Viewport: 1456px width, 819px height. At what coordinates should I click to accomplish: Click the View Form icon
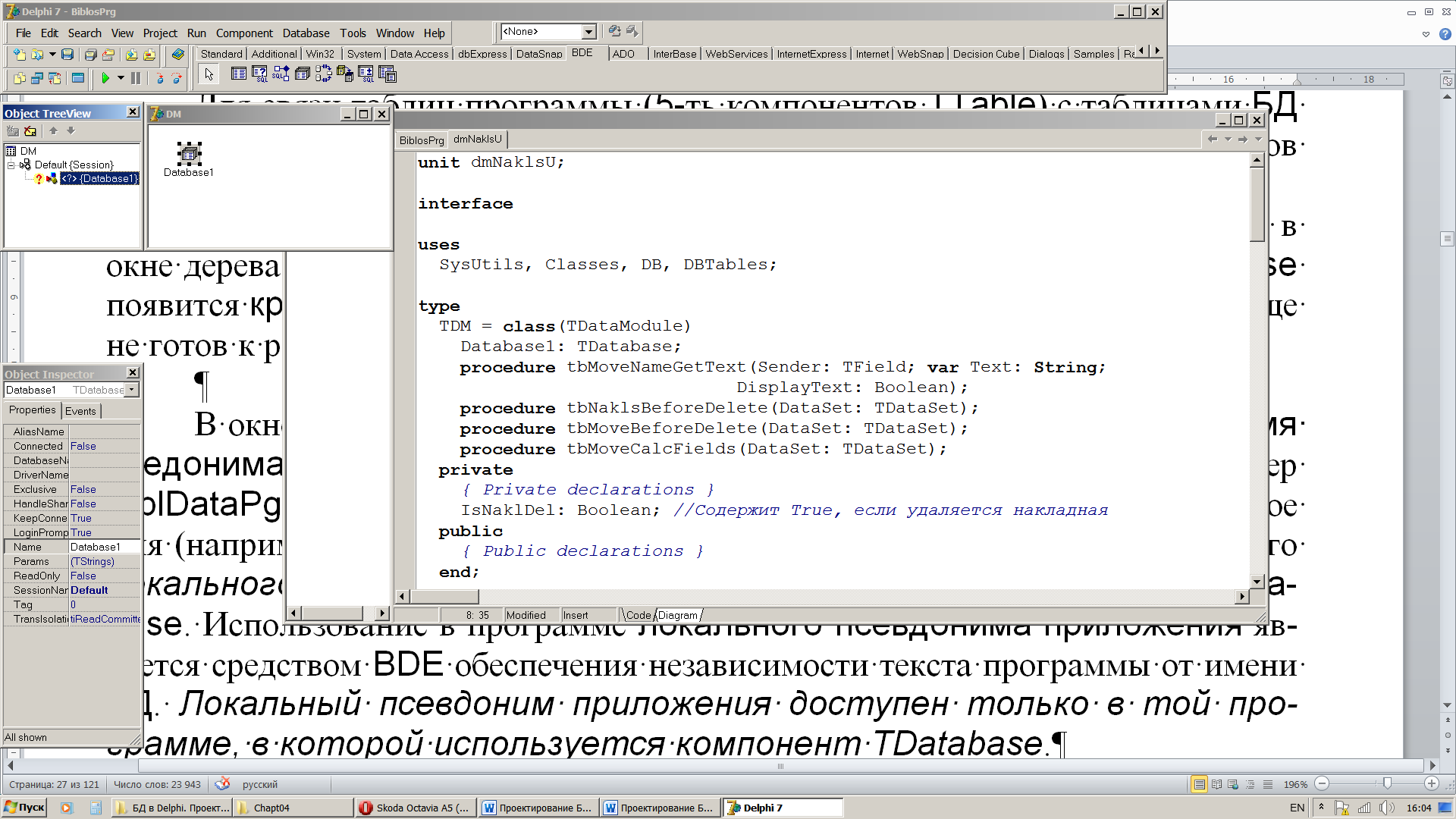(36, 78)
